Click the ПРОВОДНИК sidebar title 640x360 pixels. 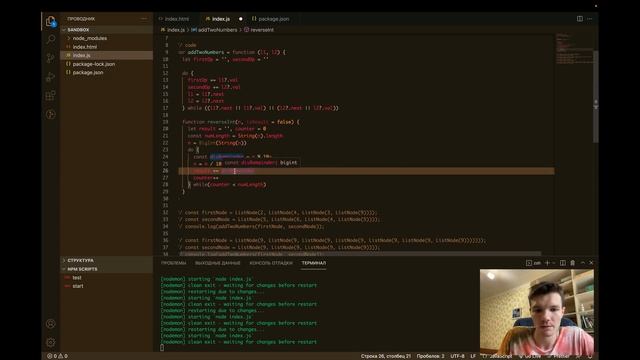click(x=81, y=19)
